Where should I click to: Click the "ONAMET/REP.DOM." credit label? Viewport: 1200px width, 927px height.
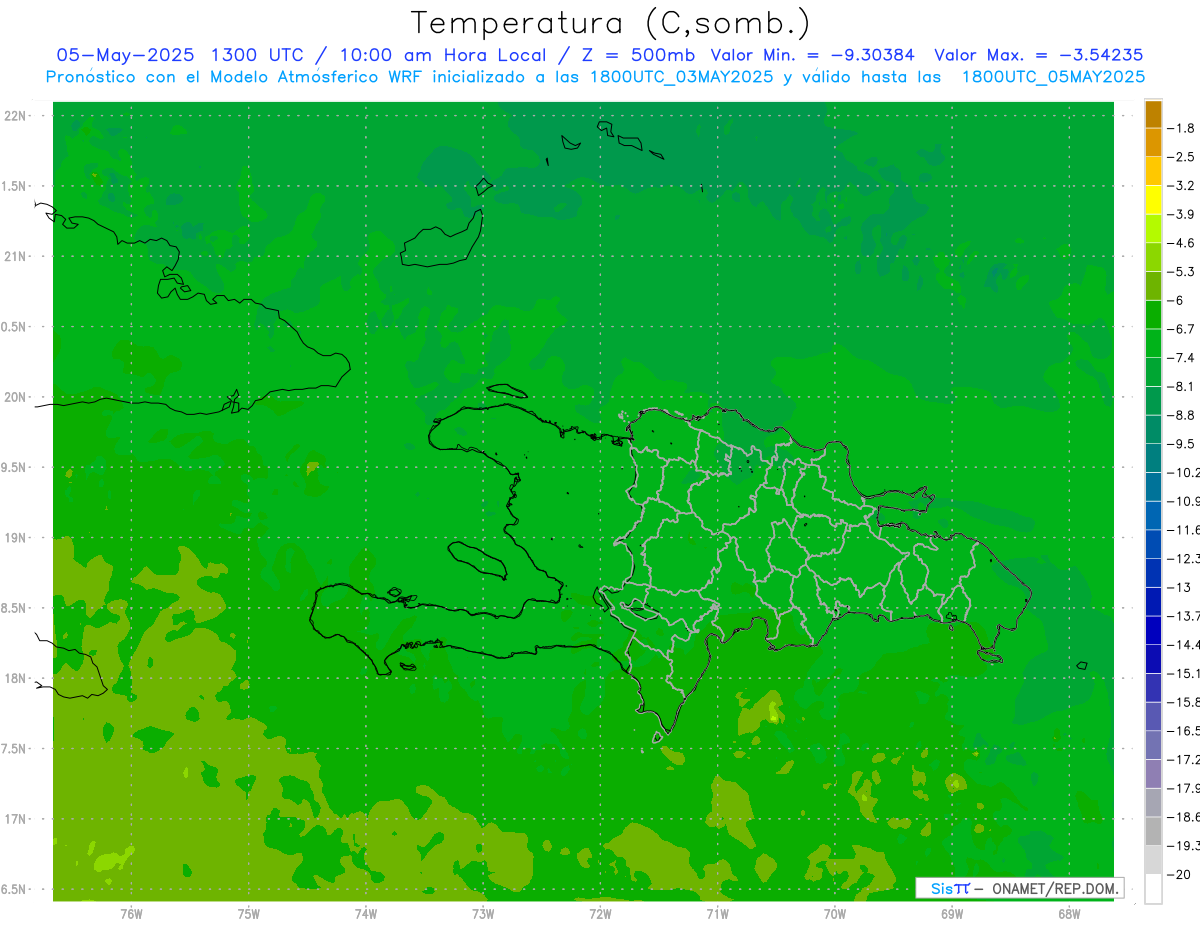click(x=1054, y=888)
